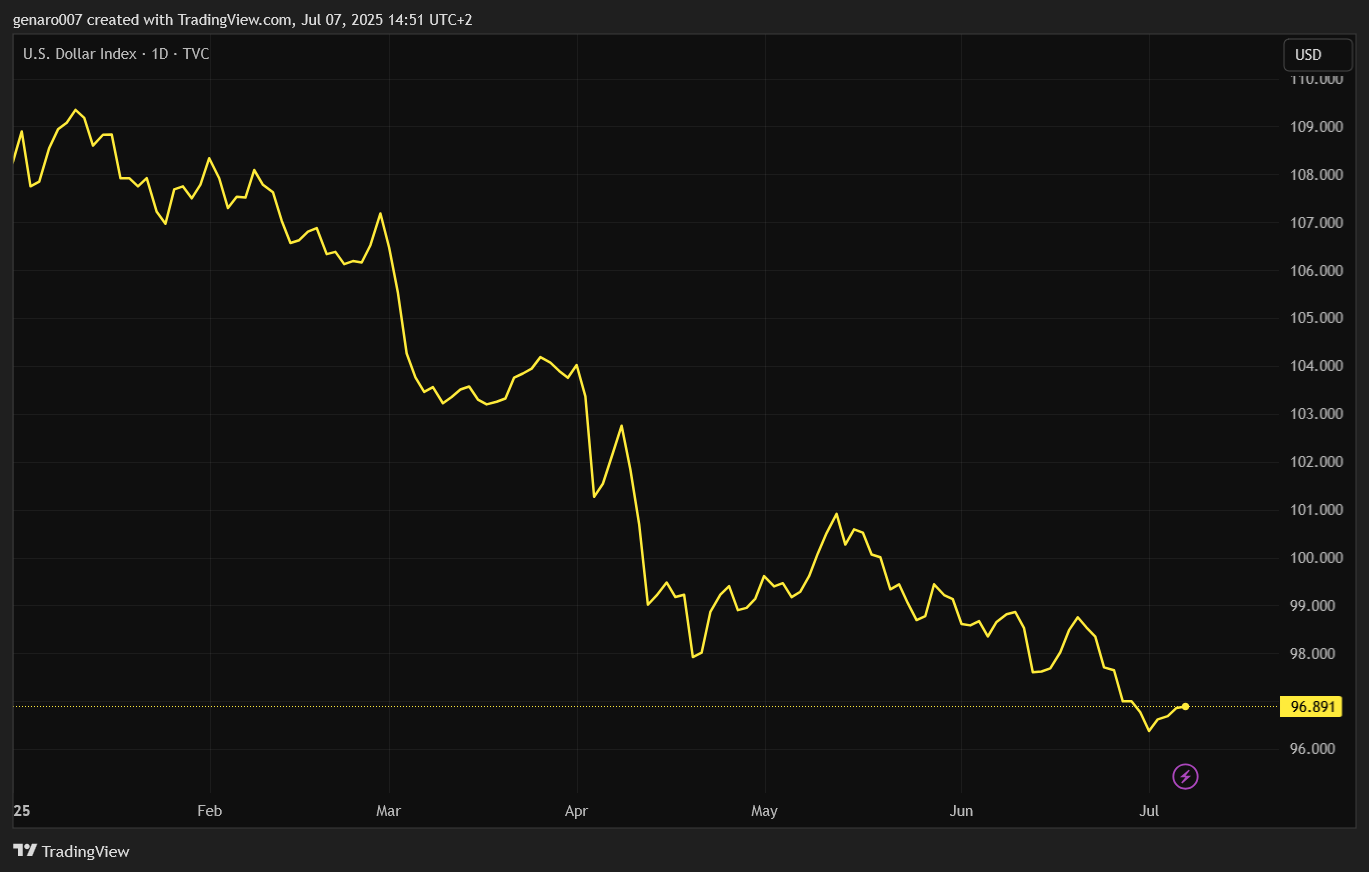
Task: Click the 101.000 price axis label
Action: 1316,510
